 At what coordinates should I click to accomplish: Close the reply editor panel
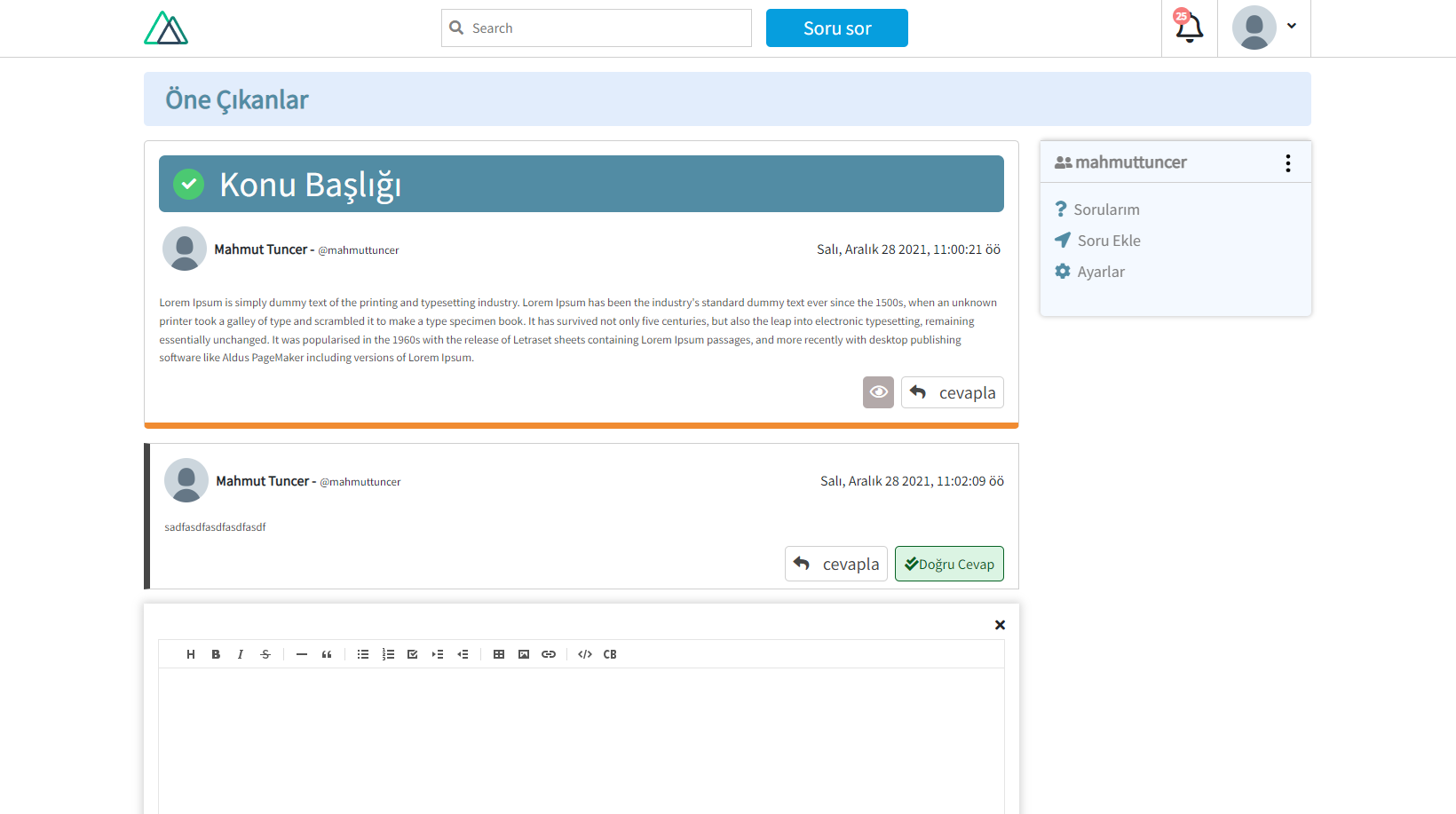[1000, 625]
